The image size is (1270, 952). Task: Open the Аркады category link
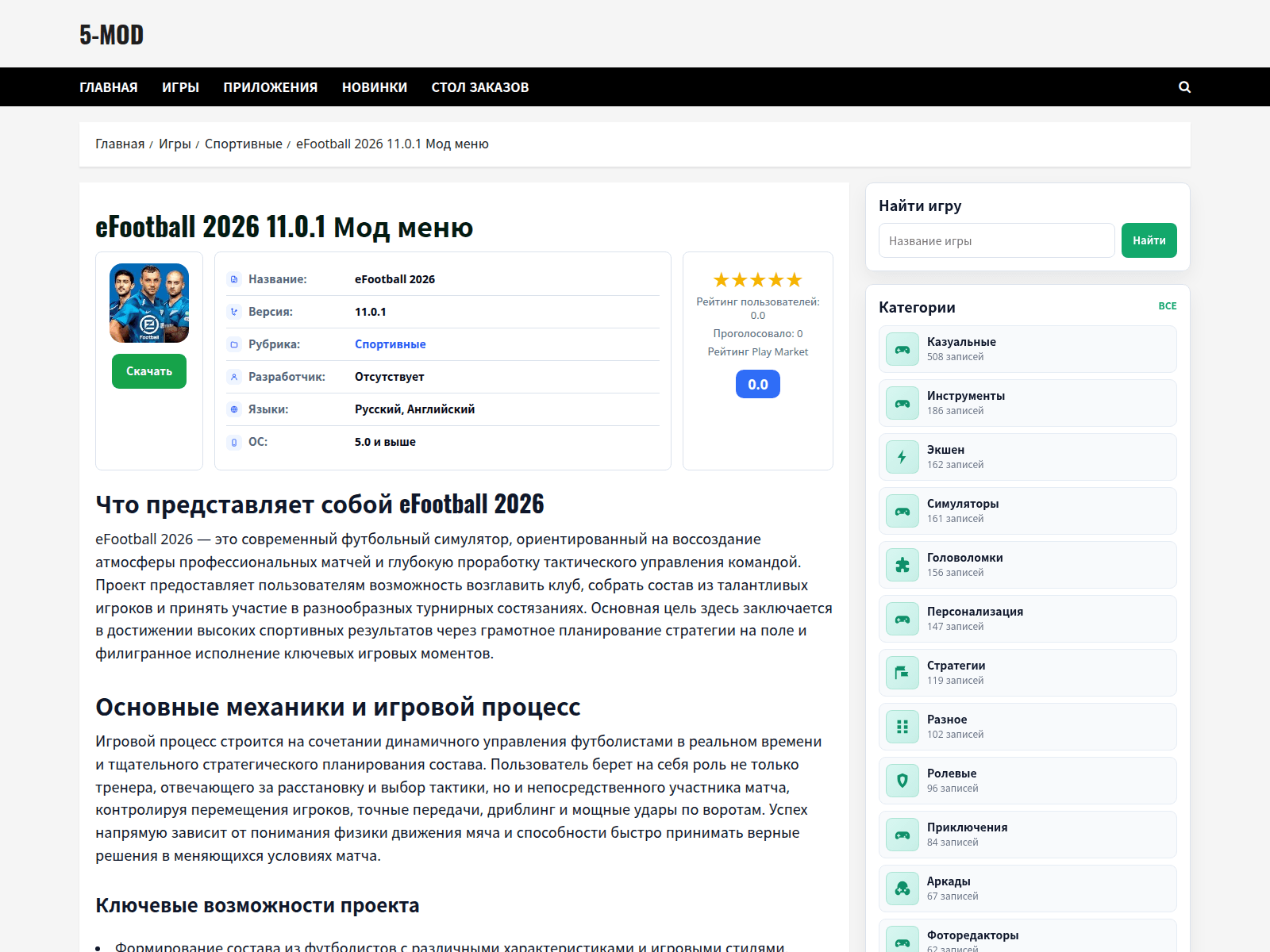click(1028, 889)
